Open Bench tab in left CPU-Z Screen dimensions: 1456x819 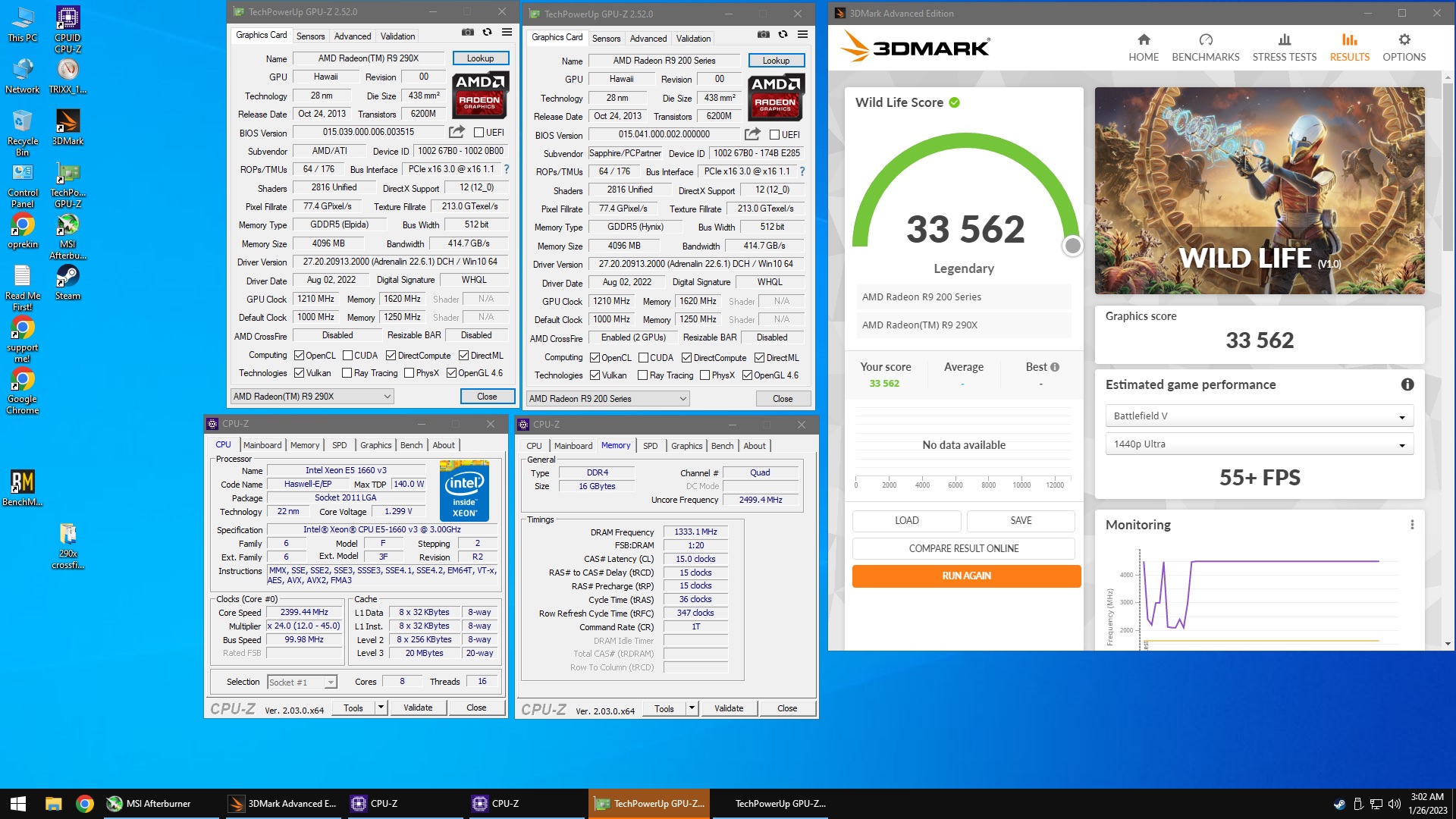coord(411,445)
